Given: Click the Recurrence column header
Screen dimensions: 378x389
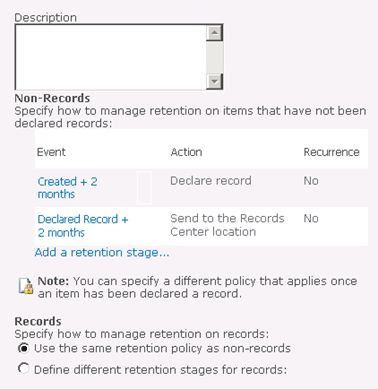Looking at the screenshot, I should [x=331, y=152].
